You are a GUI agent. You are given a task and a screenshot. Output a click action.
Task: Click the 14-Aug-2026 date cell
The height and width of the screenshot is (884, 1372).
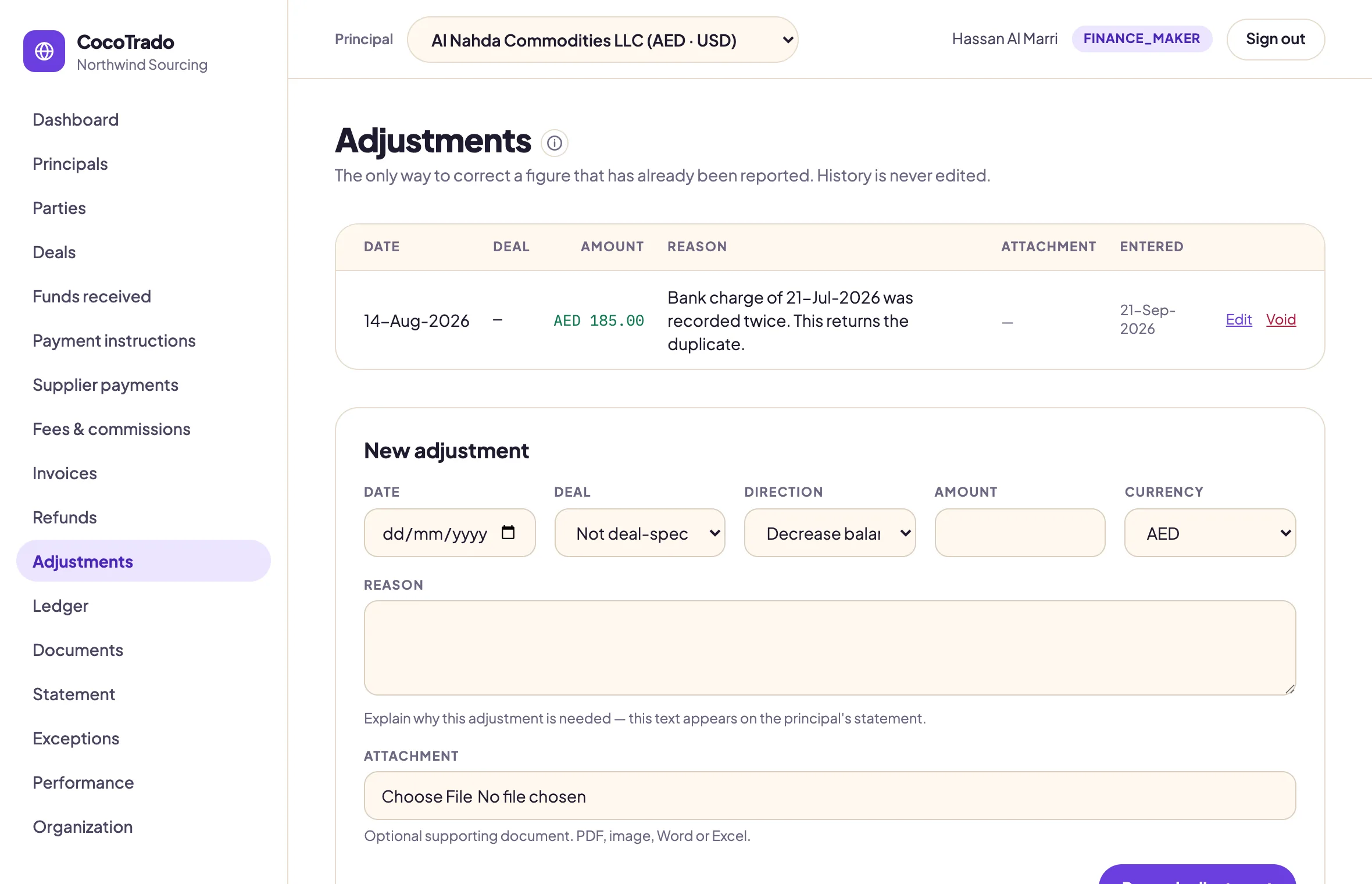coord(416,321)
